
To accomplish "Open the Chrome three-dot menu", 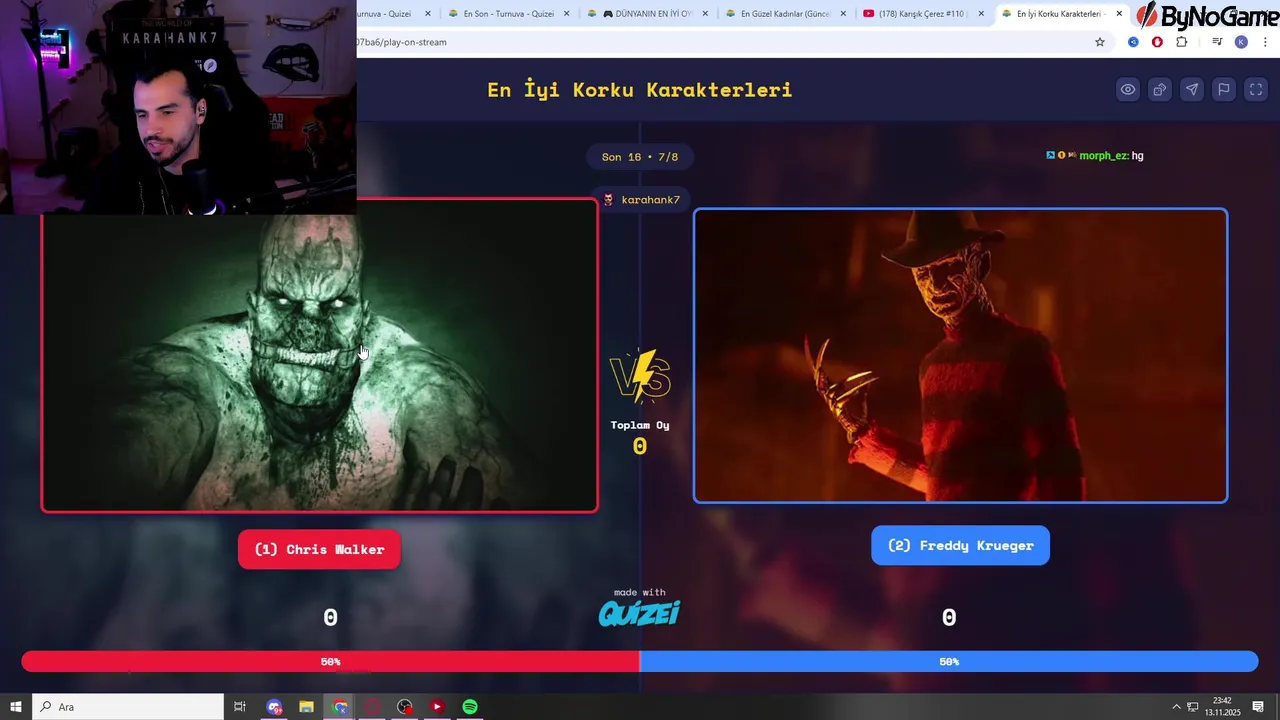I will click(1266, 42).
